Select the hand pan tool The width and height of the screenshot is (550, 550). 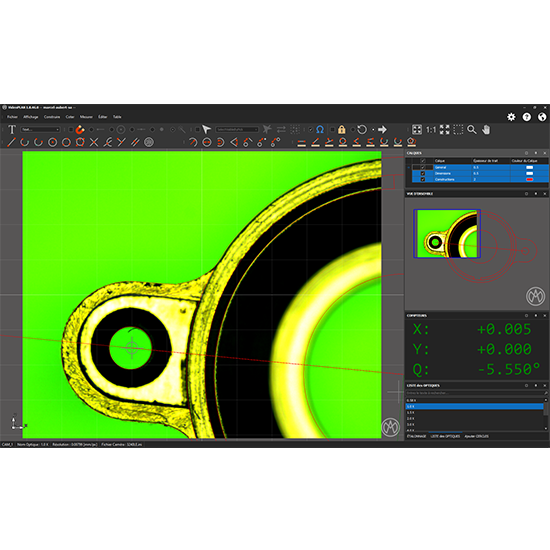tap(486, 129)
